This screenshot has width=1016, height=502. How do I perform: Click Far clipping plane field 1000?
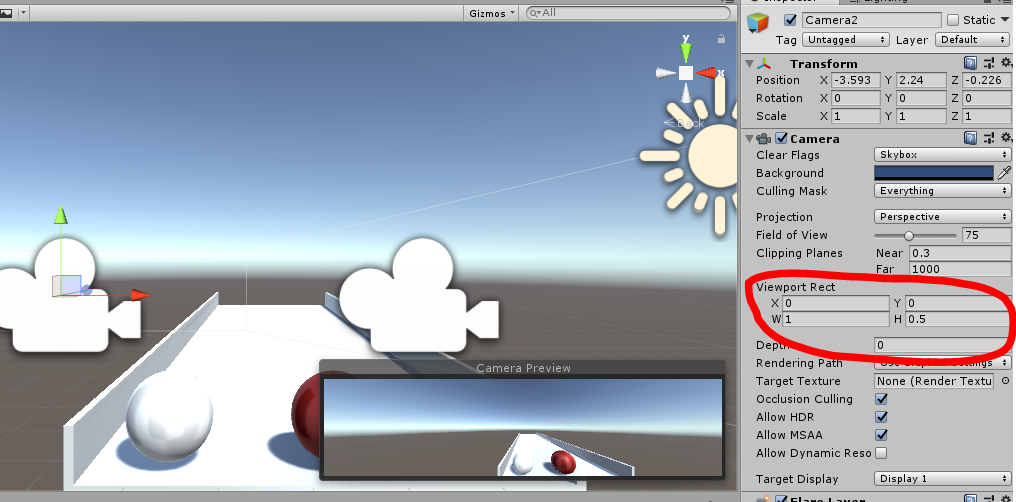pyautogui.click(x=960, y=269)
